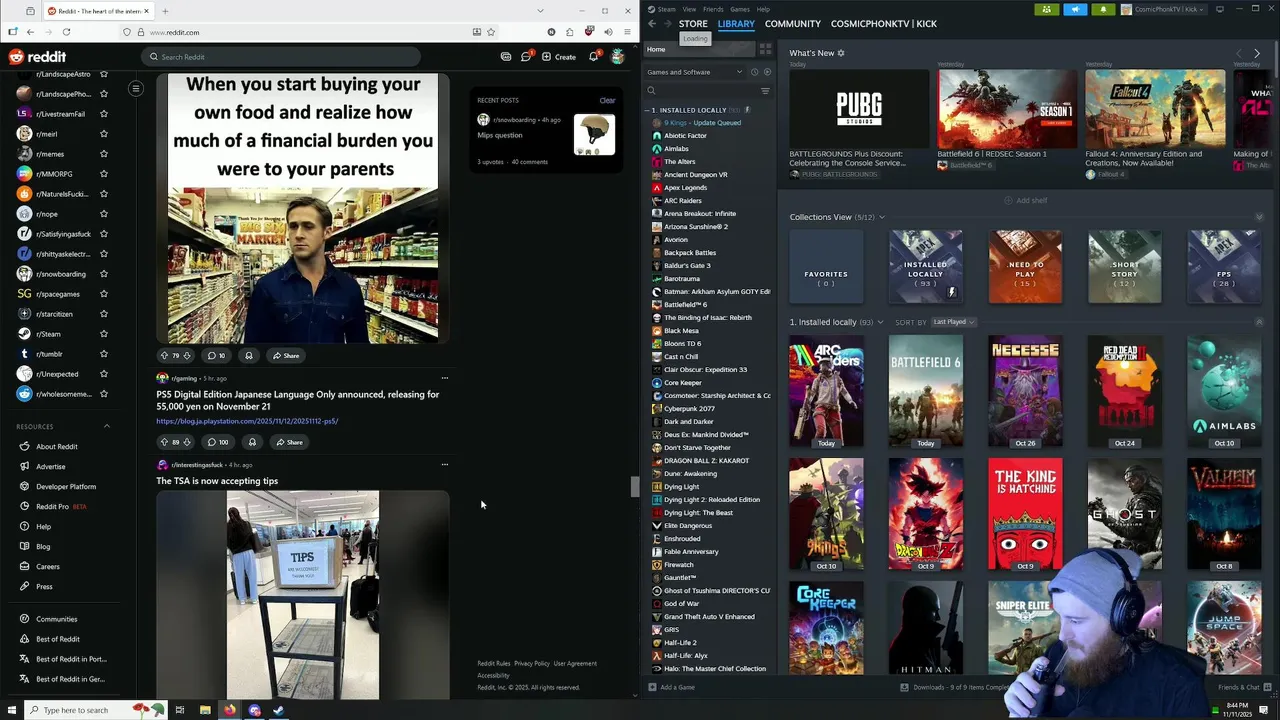Screen dimensions: 1280x720
Task: Open Steam Help menu
Action: (x=763, y=9)
